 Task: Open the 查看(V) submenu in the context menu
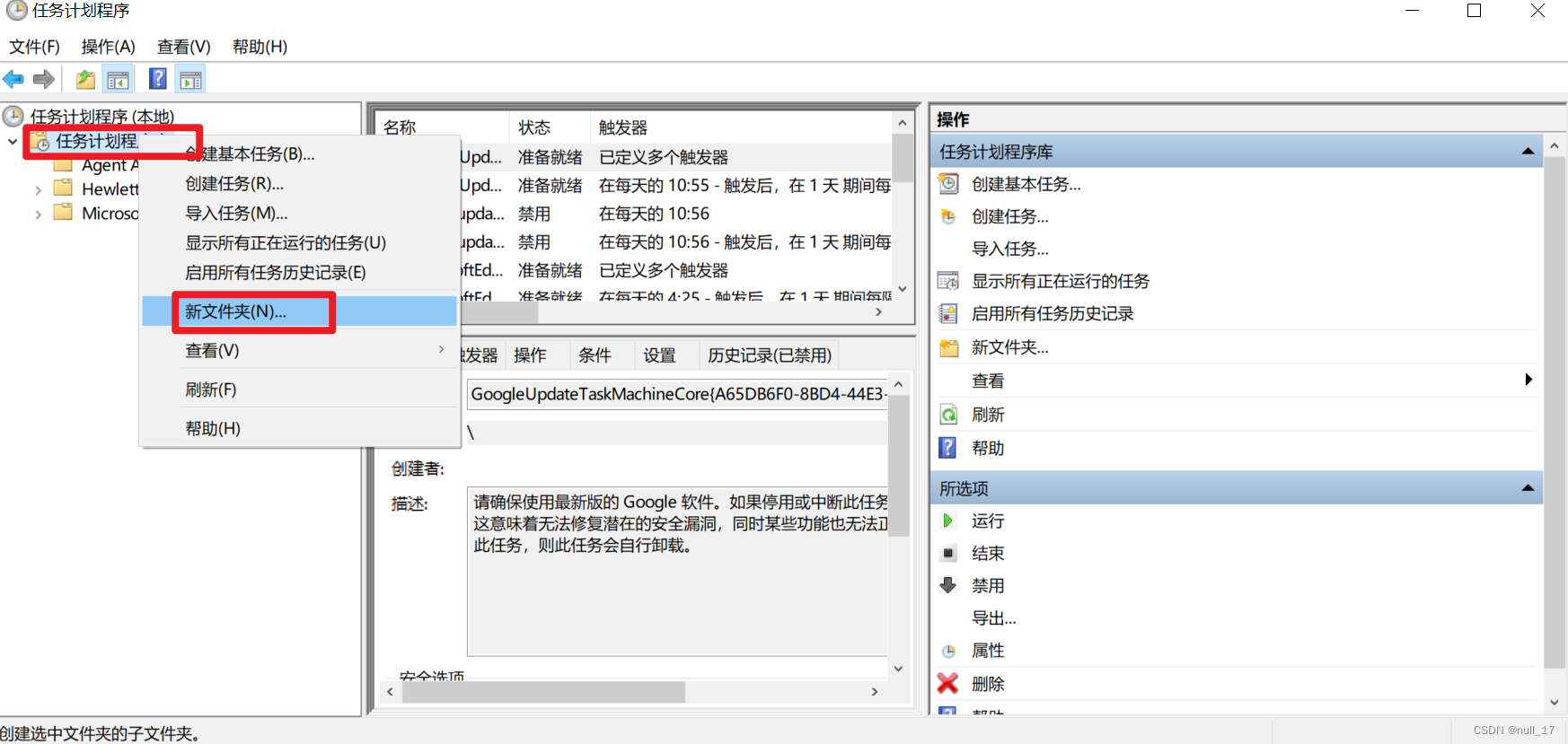click(299, 350)
